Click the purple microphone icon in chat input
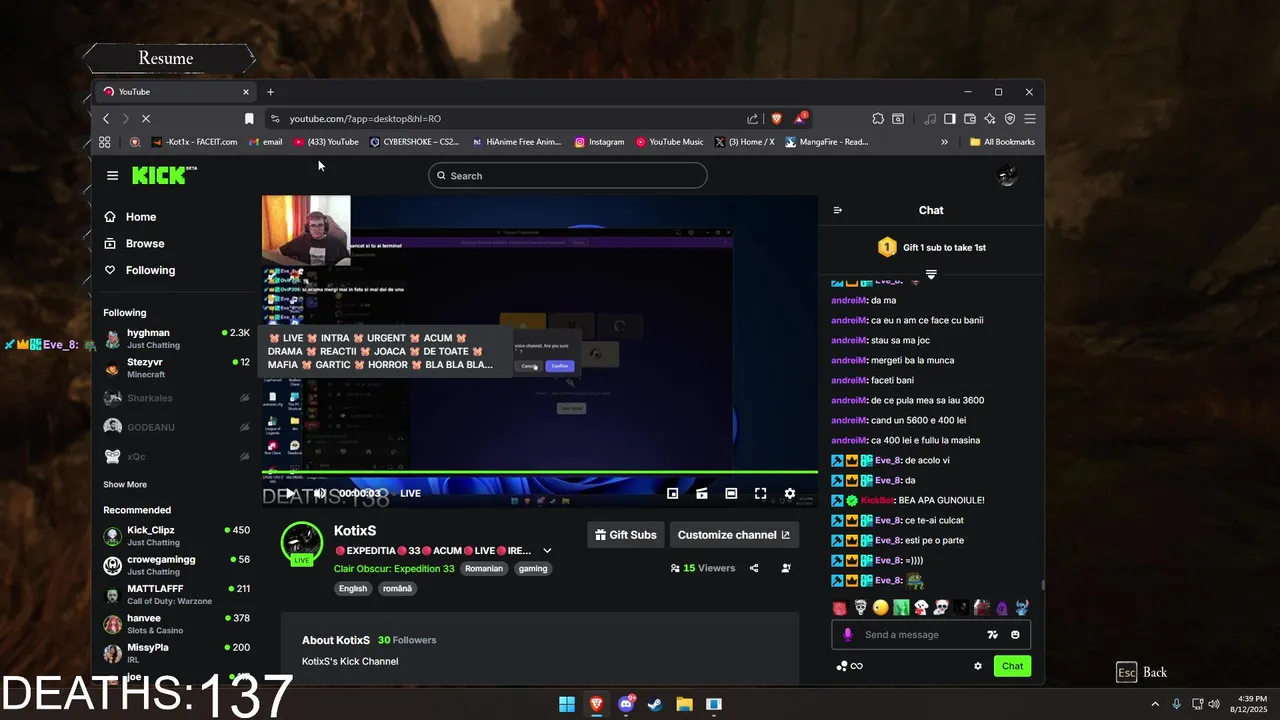The image size is (1280, 720). 848,635
